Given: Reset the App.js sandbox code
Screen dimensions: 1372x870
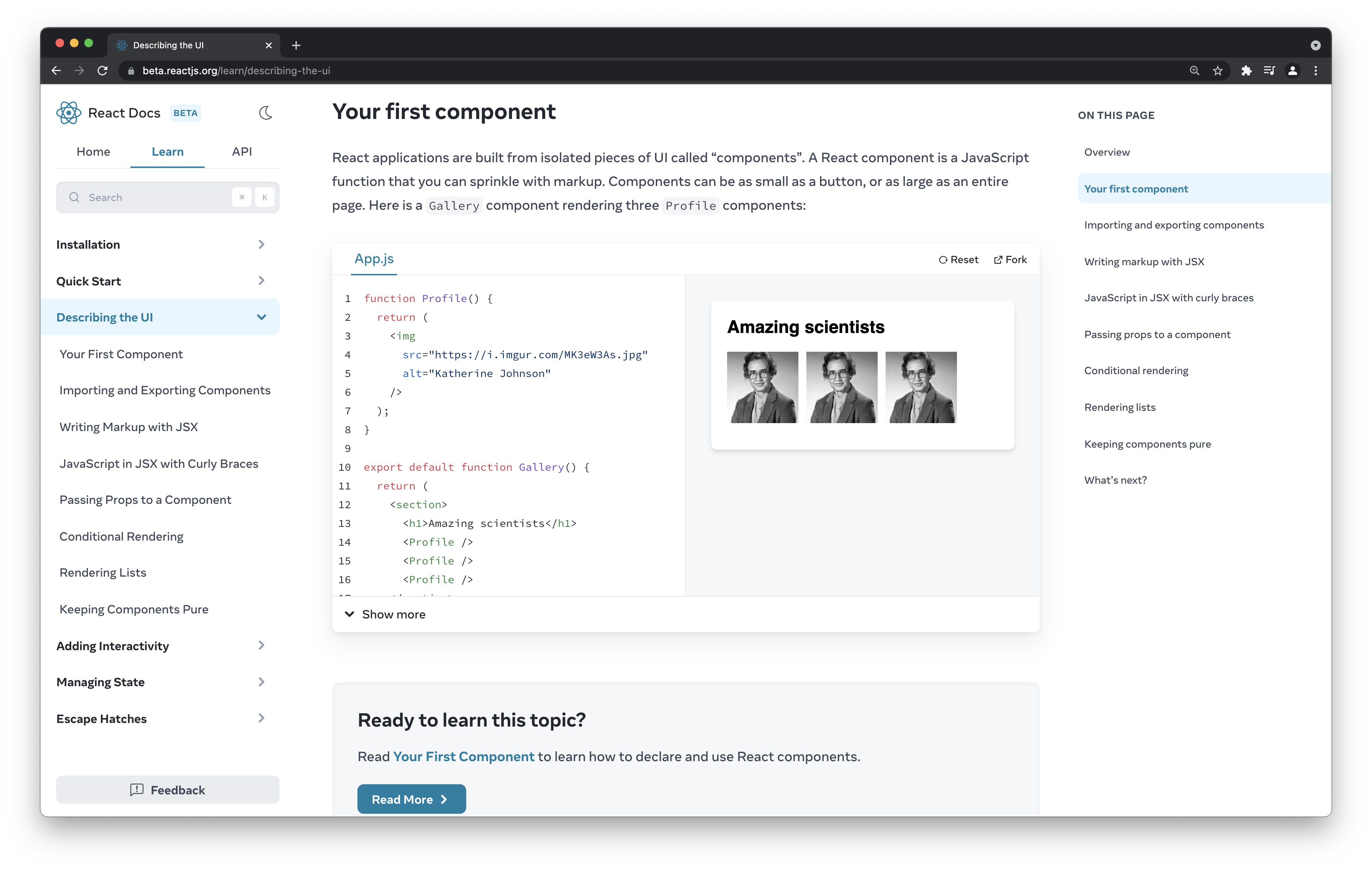Looking at the screenshot, I should [x=959, y=259].
